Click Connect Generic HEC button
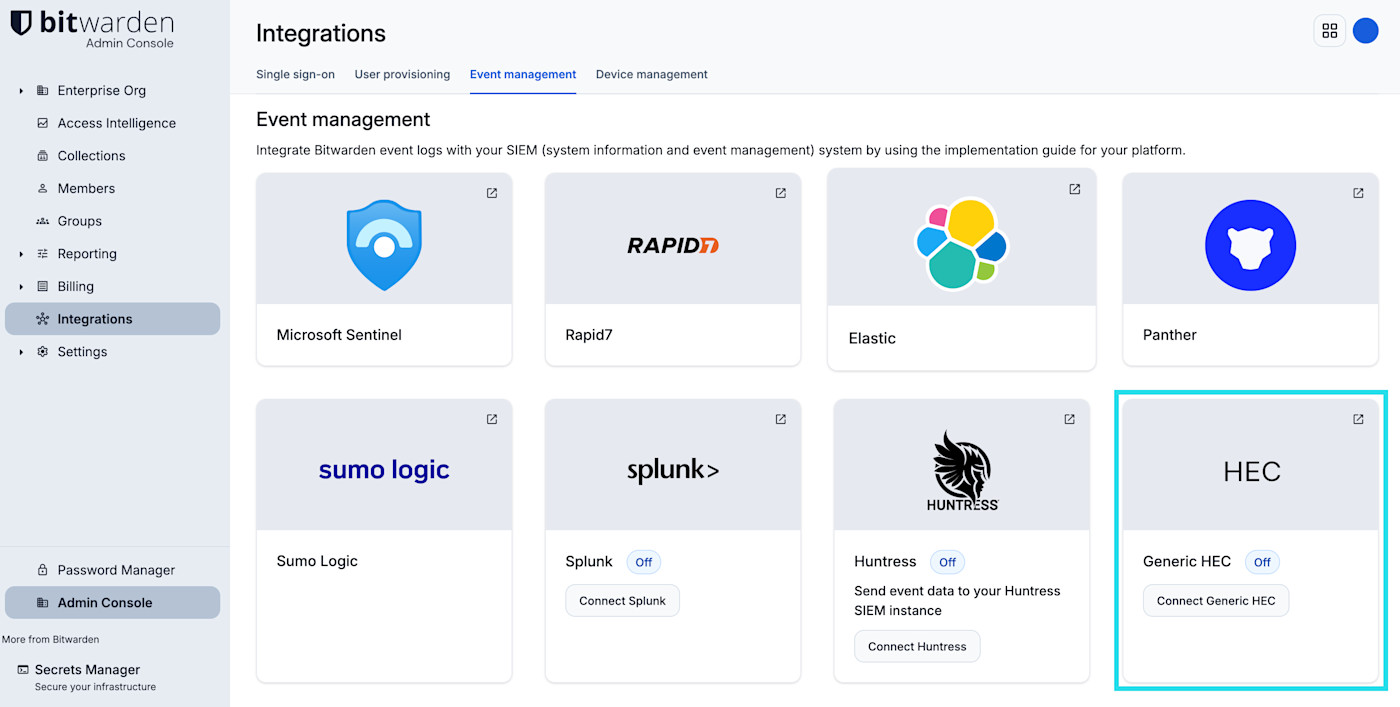 pyautogui.click(x=1216, y=601)
